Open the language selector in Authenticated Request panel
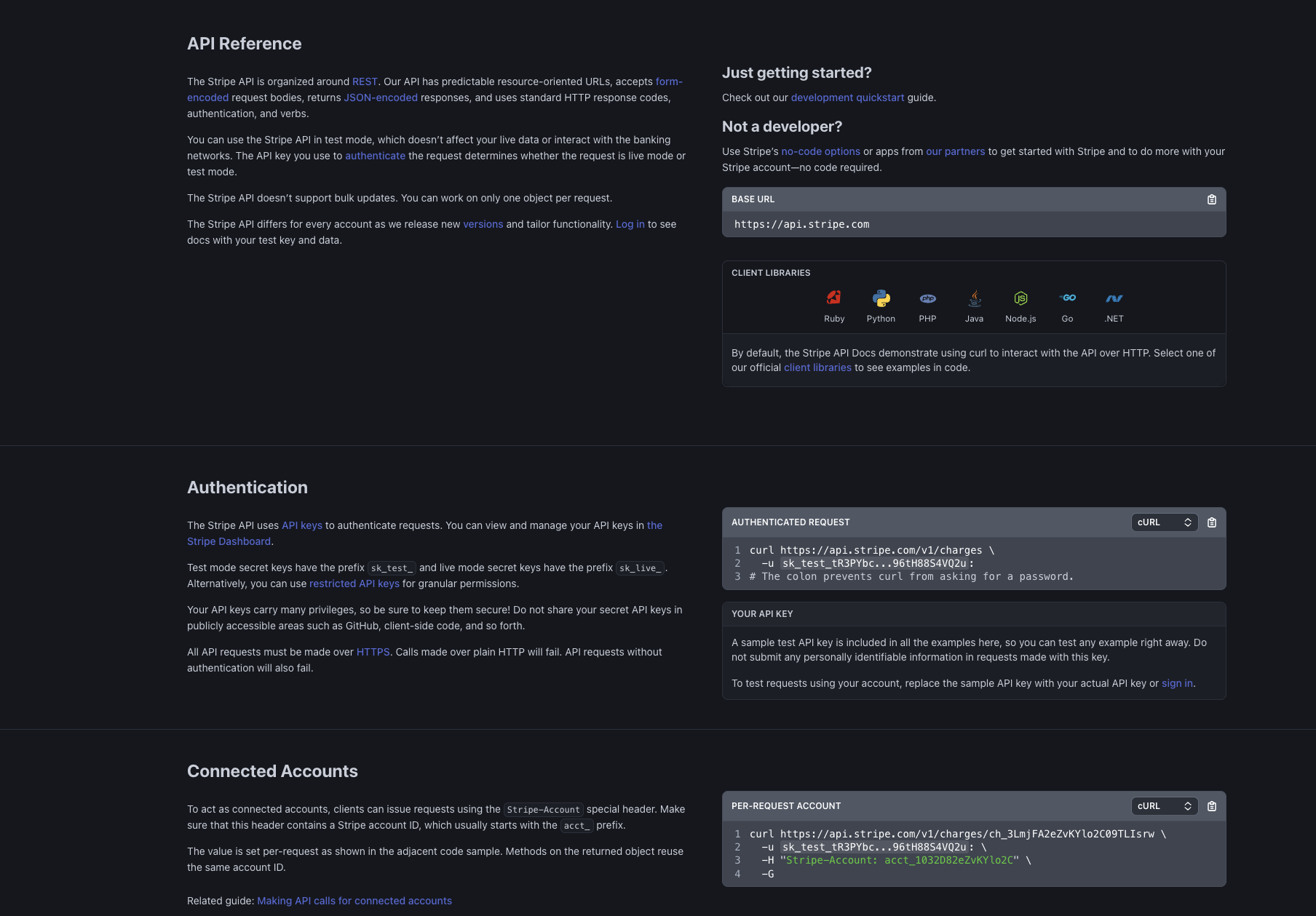The width and height of the screenshot is (1316, 916). [1164, 522]
